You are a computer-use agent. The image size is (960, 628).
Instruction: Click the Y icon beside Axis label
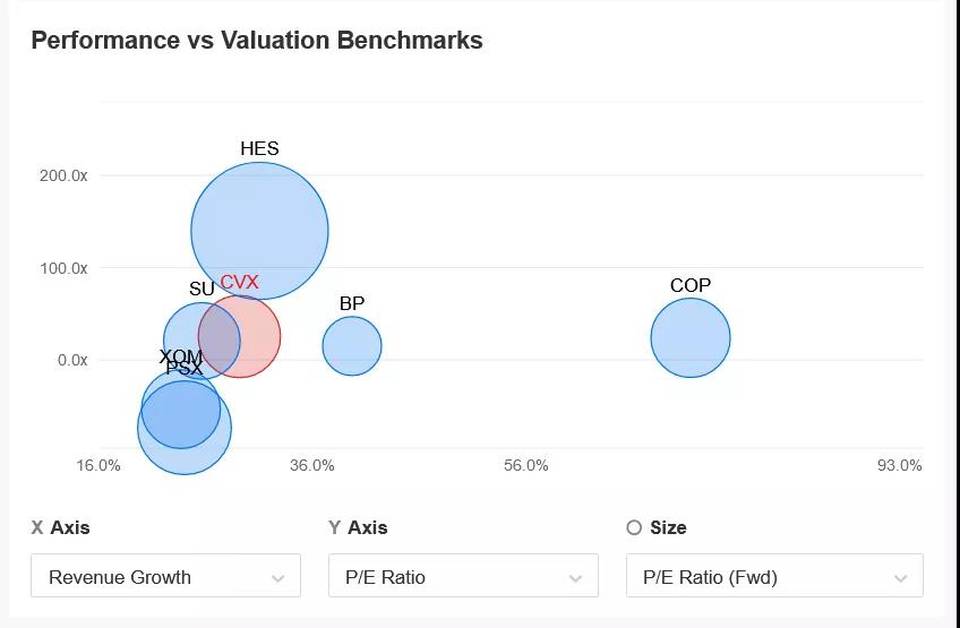[334, 528]
